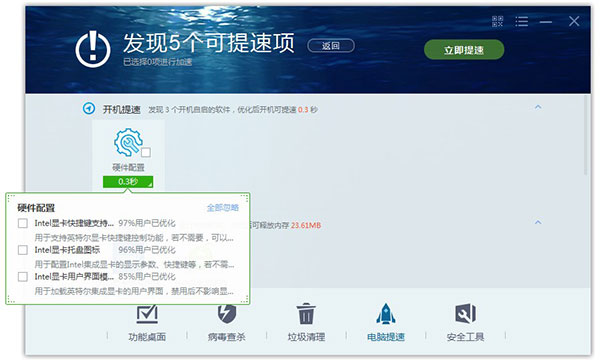Open 垃圾清理 trash bin icon
This screenshot has height=363, width=600.
(x=306, y=322)
